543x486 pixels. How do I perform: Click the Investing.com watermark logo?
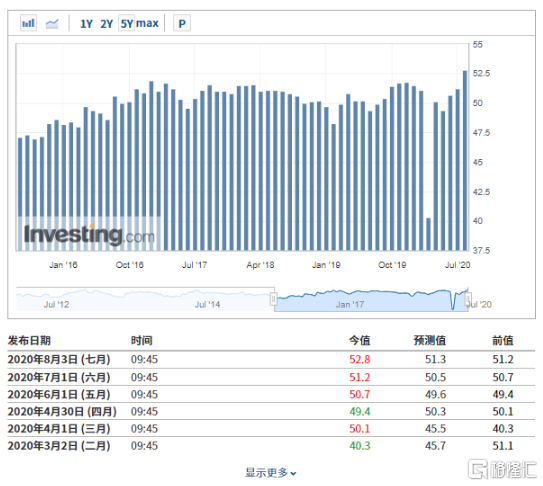(89, 235)
